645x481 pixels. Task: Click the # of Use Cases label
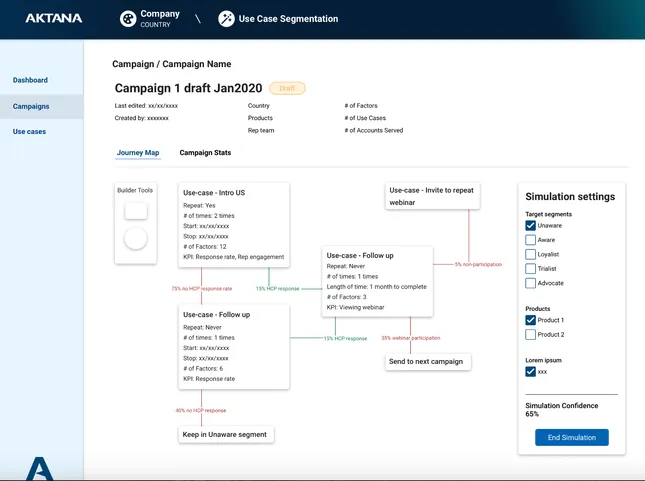[365, 118]
